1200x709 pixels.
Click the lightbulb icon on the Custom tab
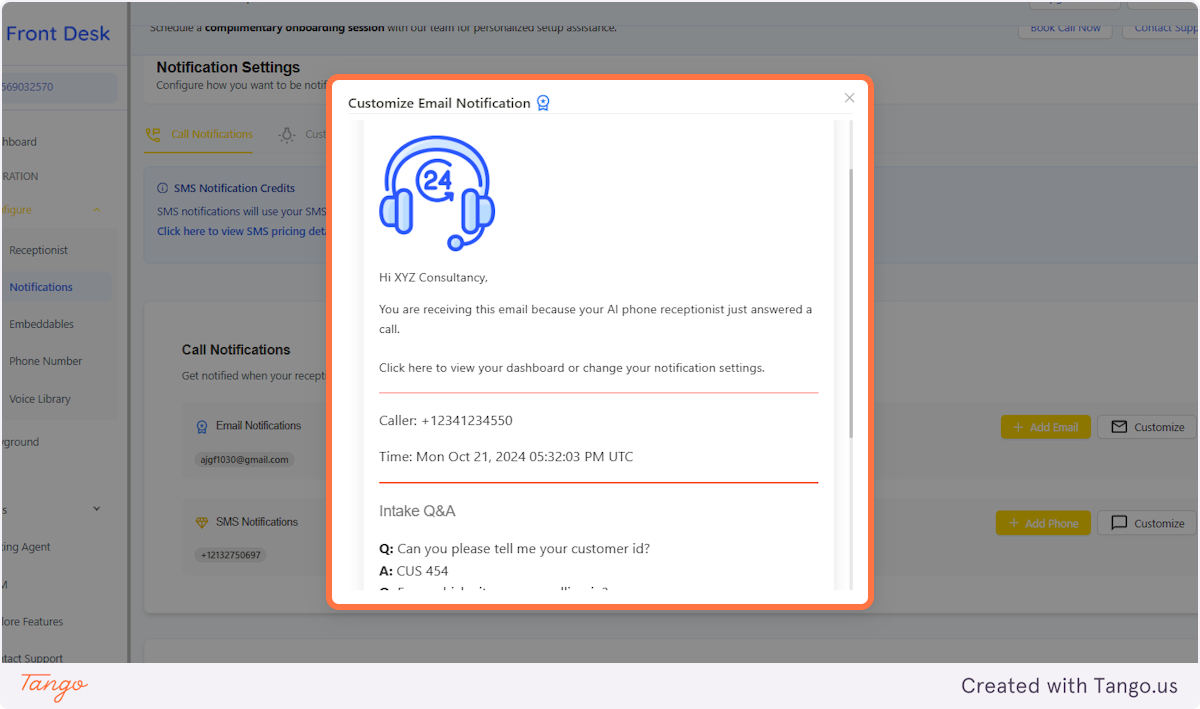tap(287, 134)
